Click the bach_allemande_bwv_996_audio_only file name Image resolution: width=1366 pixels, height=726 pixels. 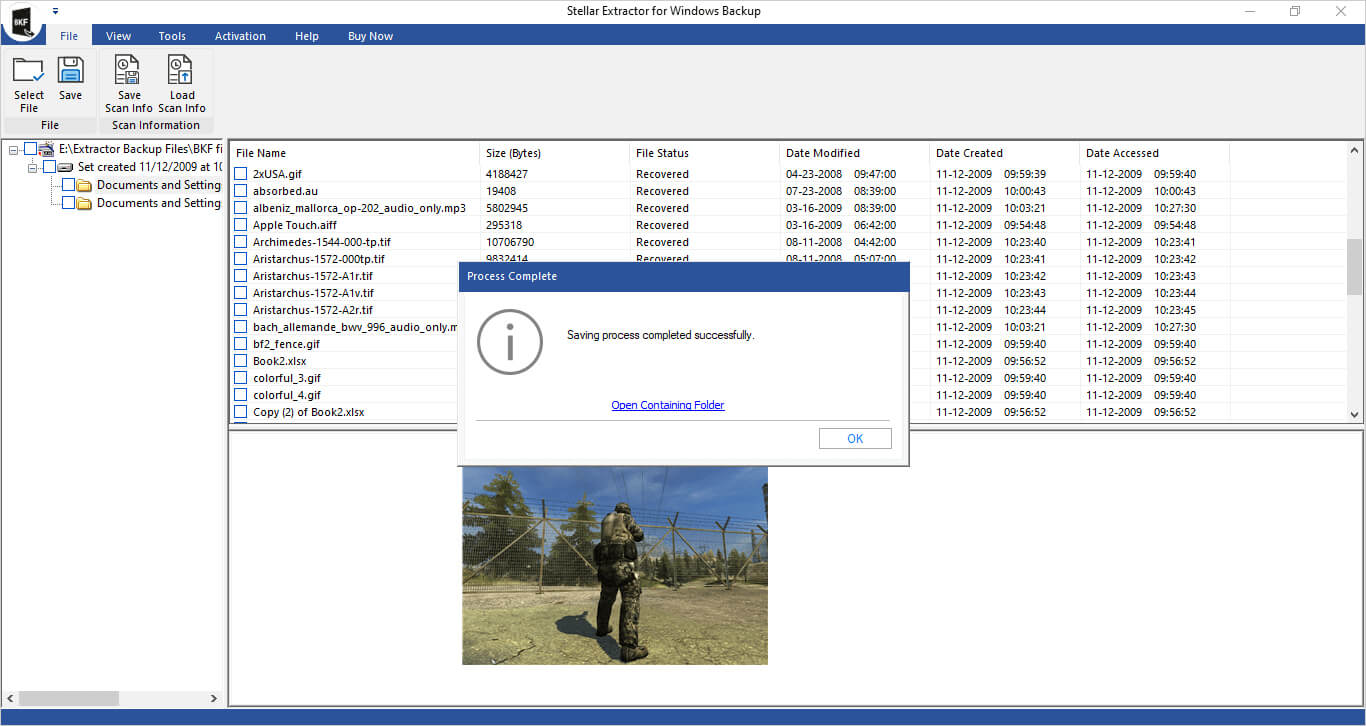tap(355, 327)
